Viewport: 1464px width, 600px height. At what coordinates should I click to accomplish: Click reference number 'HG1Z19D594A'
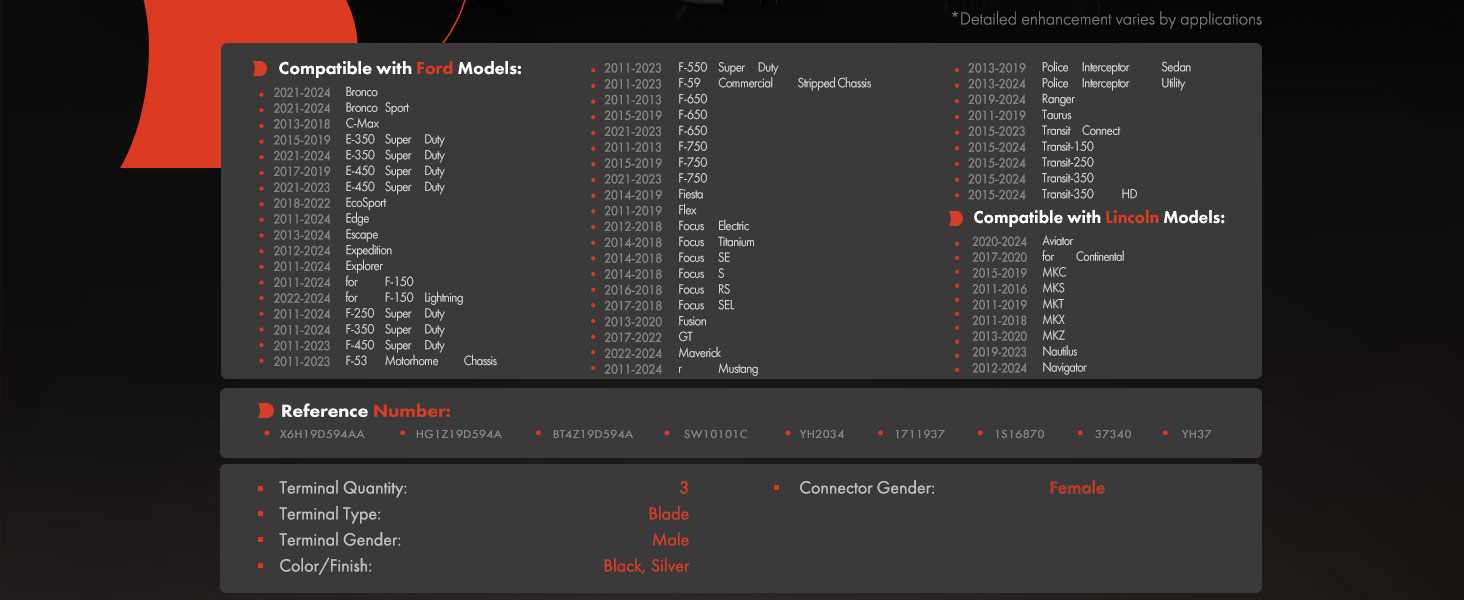pos(459,434)
